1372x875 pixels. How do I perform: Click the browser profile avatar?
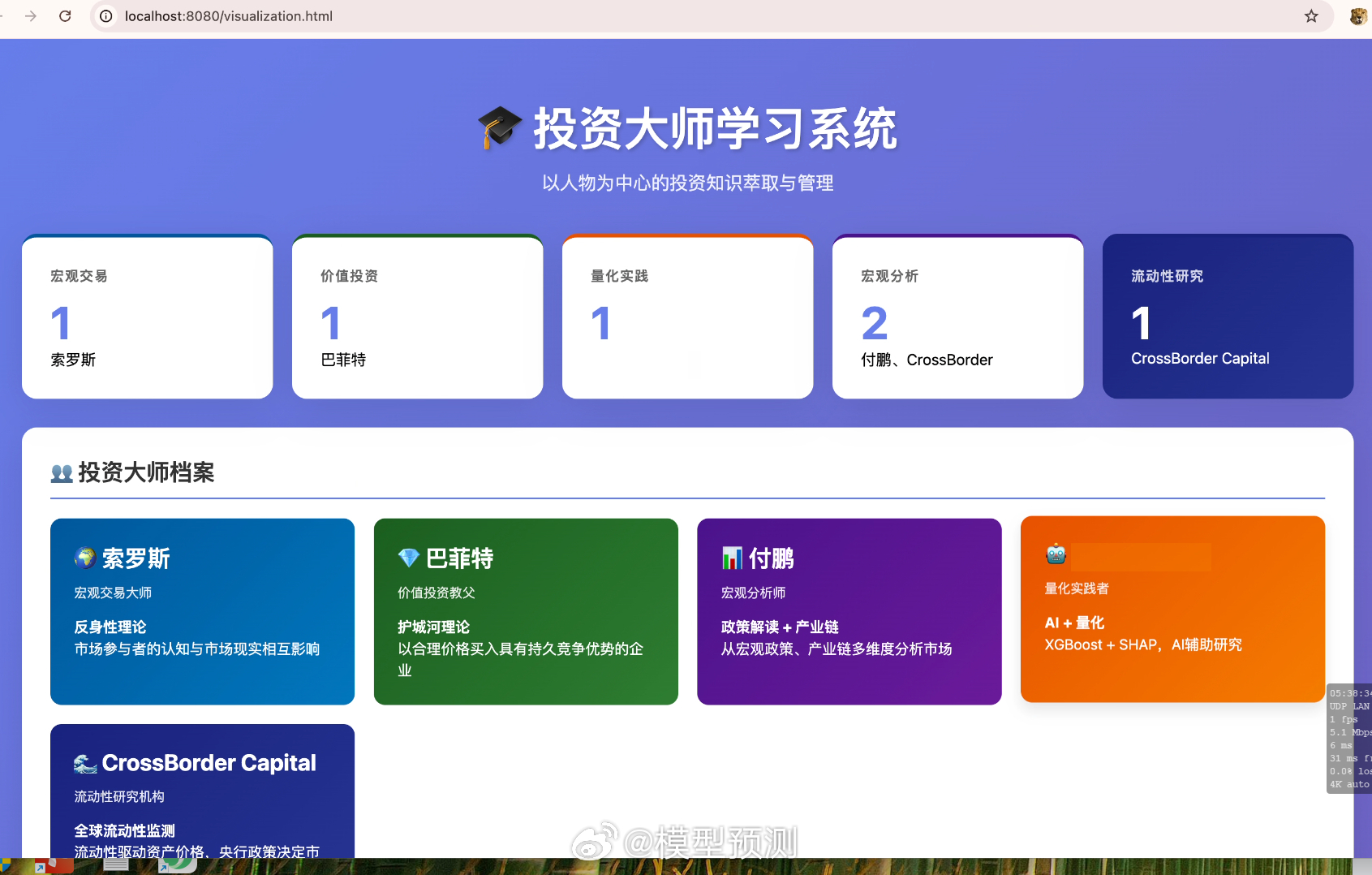coord(1357,15)
